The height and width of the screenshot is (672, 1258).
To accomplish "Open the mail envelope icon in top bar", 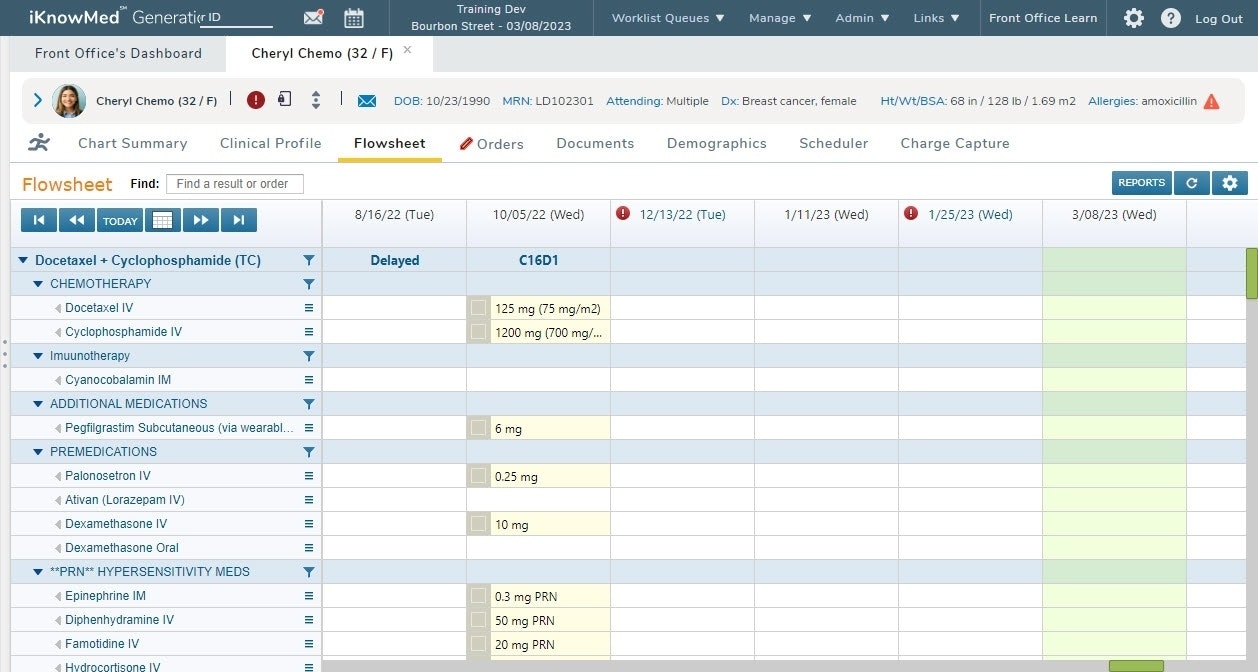I will pos(314,18).
